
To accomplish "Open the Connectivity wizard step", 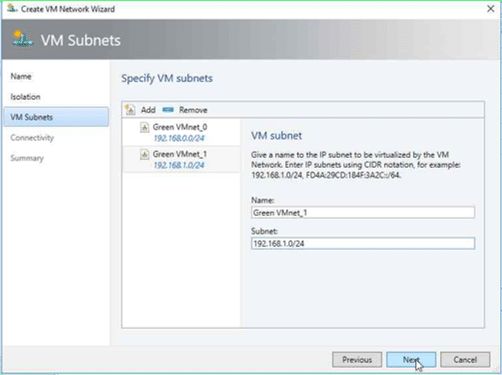I will [x=32, y=138].
